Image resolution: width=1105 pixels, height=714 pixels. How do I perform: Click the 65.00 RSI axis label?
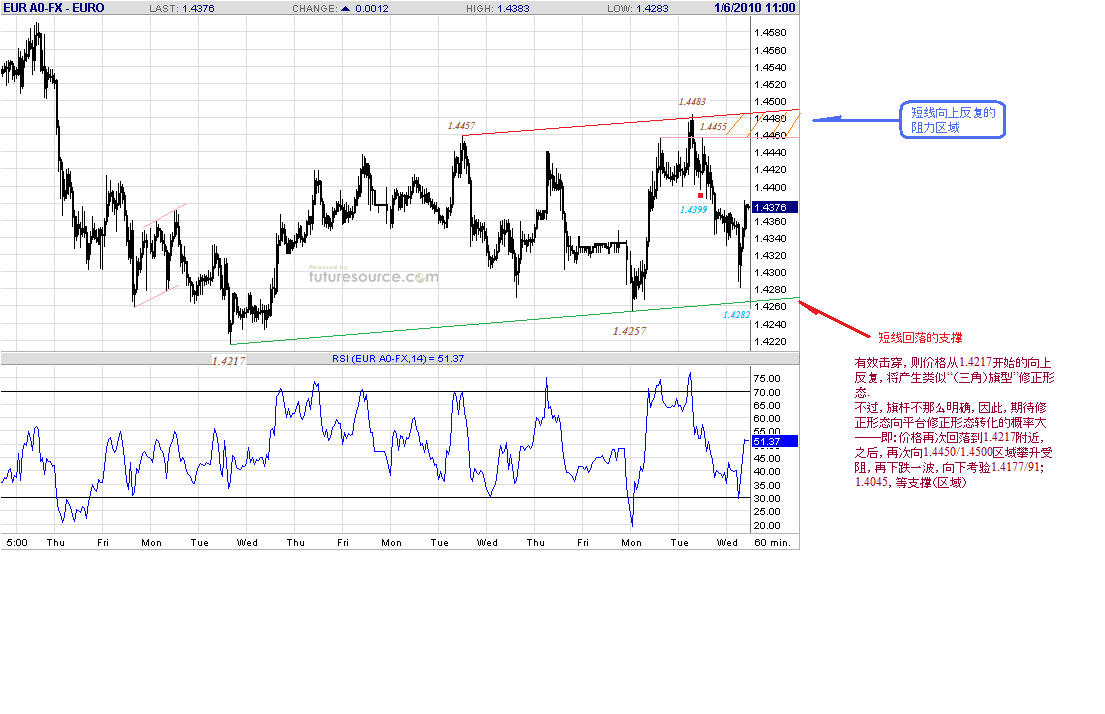767,405
